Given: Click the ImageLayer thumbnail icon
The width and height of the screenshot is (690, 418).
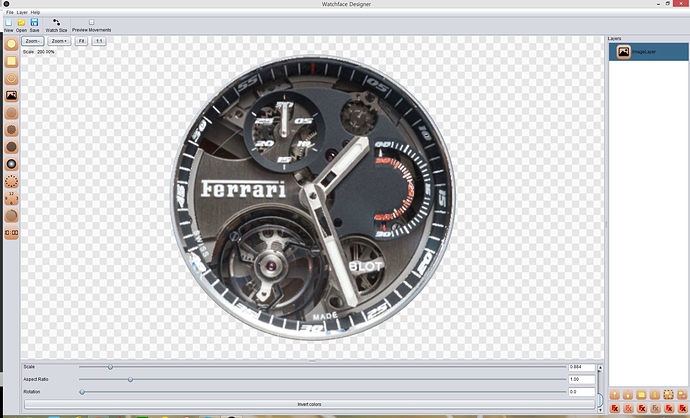Looking at the screenshot, I should (624, 52).
